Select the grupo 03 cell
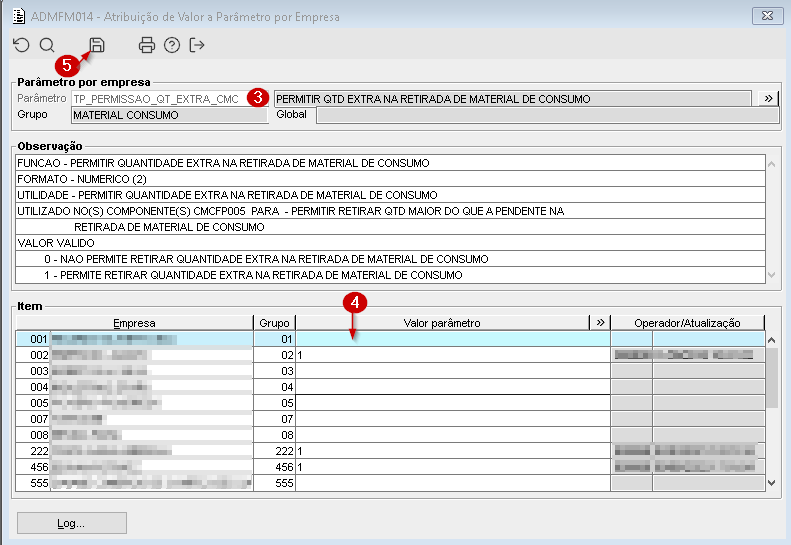 coord(274,371)
